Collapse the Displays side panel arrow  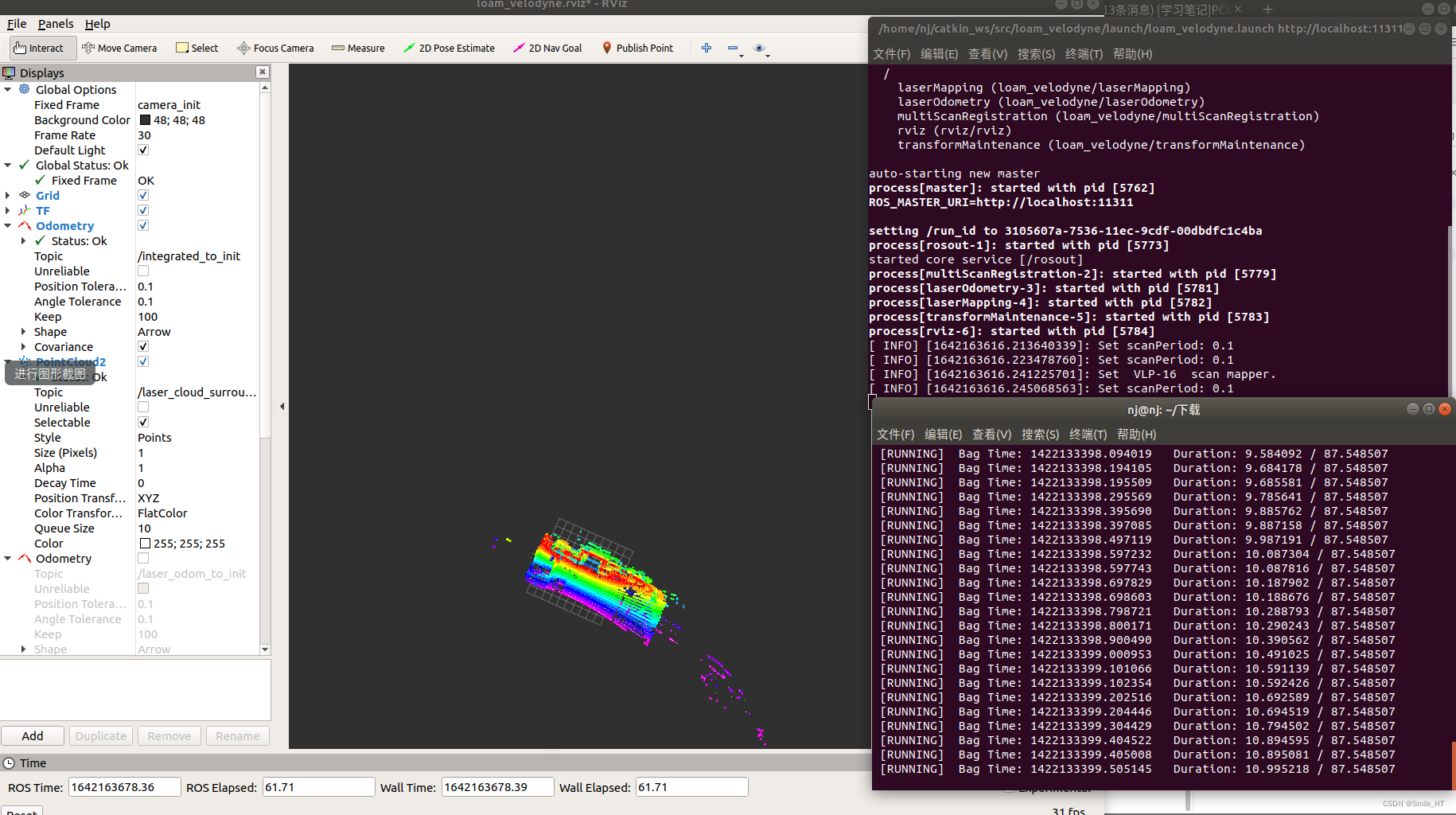[x=282, y=407]
